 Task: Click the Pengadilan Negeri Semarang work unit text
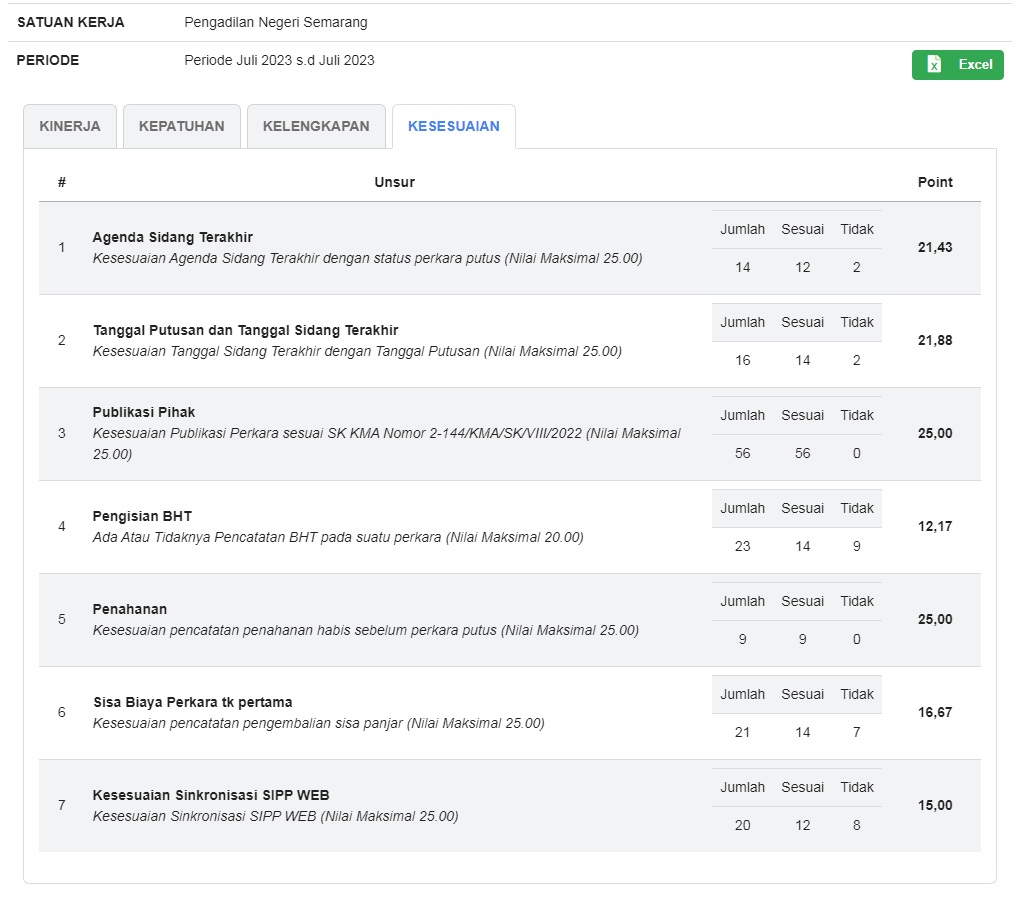[276, 22]
